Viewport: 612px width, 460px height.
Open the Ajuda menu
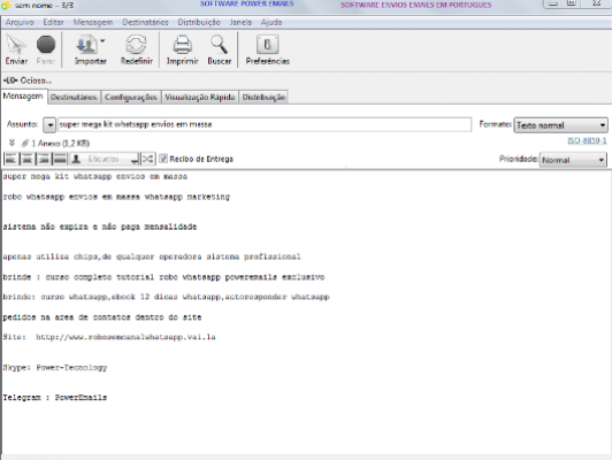(x=271, y=22)
